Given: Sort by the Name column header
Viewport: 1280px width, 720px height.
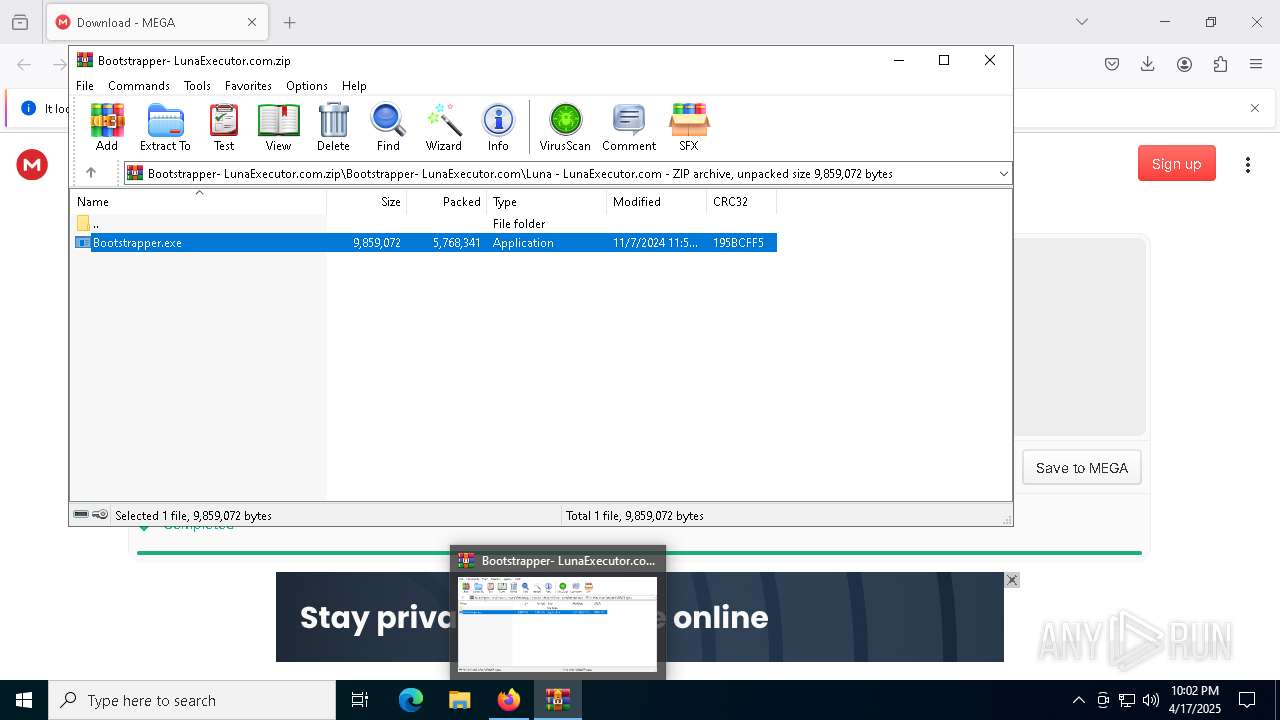Looking at the screenshot, I should click(198, 201).
